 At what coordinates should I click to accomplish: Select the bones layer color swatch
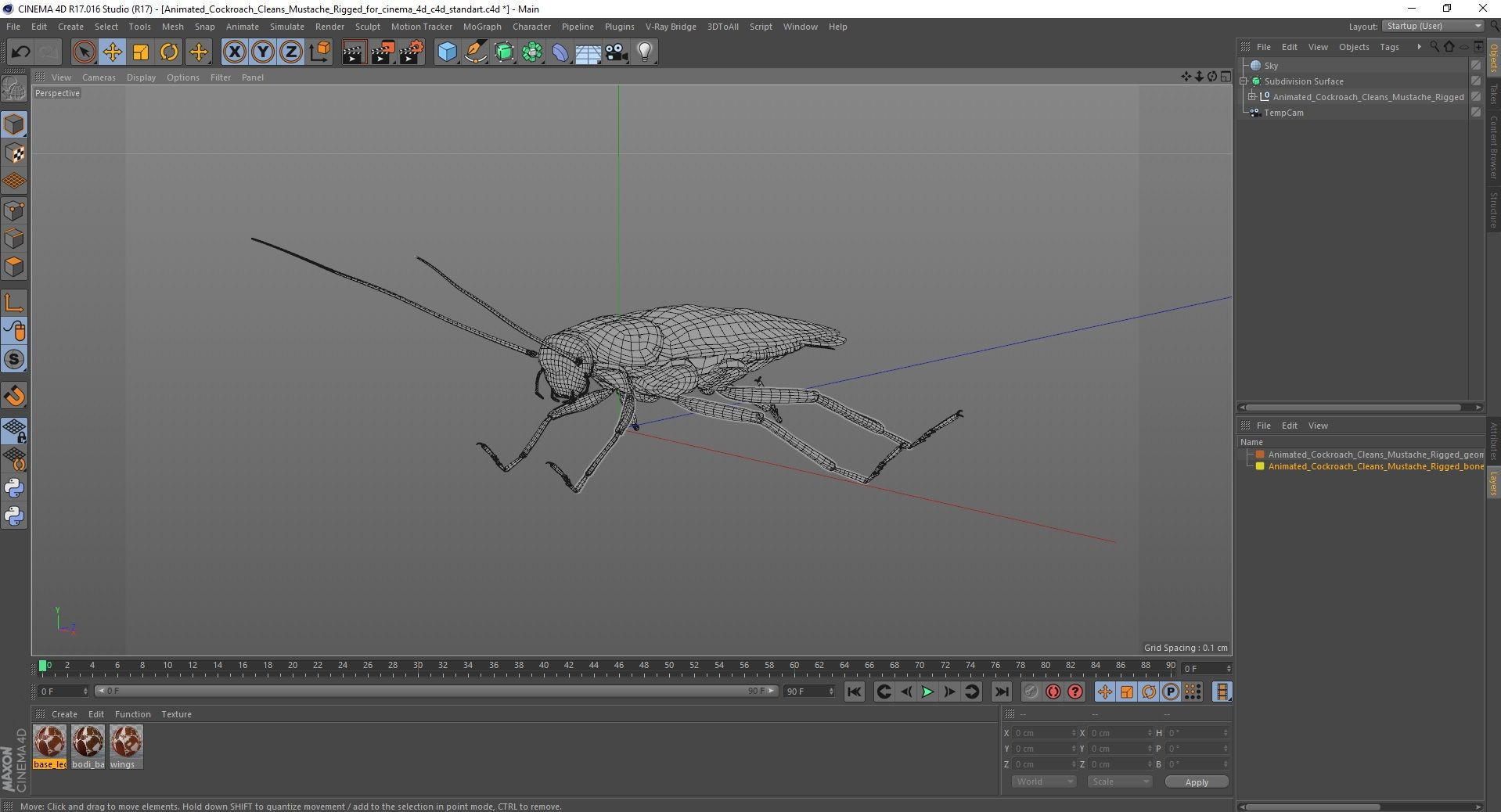(1260, 466)
